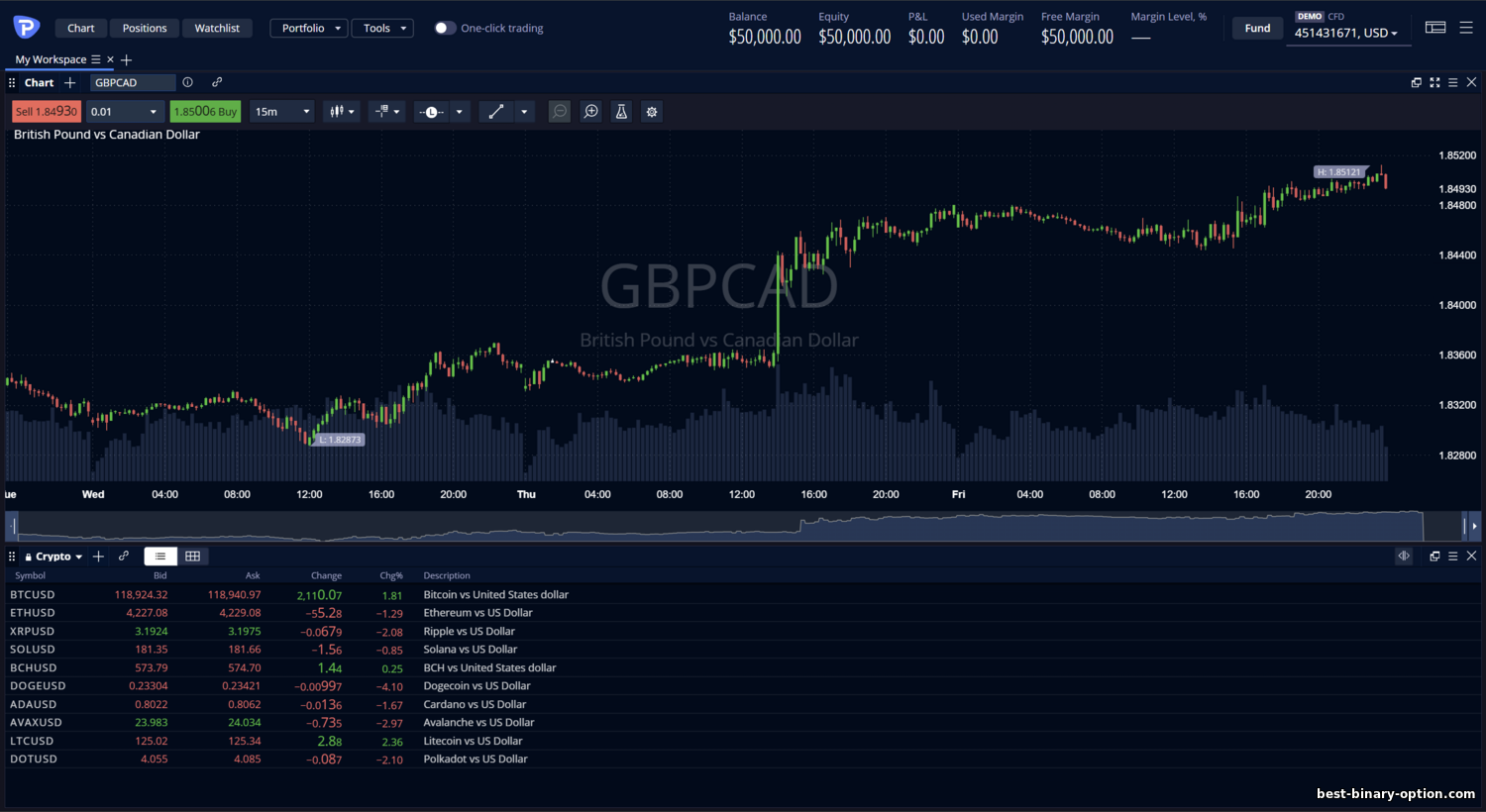Image resolution: width=1486 pixels, height=812 pixels.
Task: Expand the chart panel to fullscreen
Action: [x=1434, y=83]
